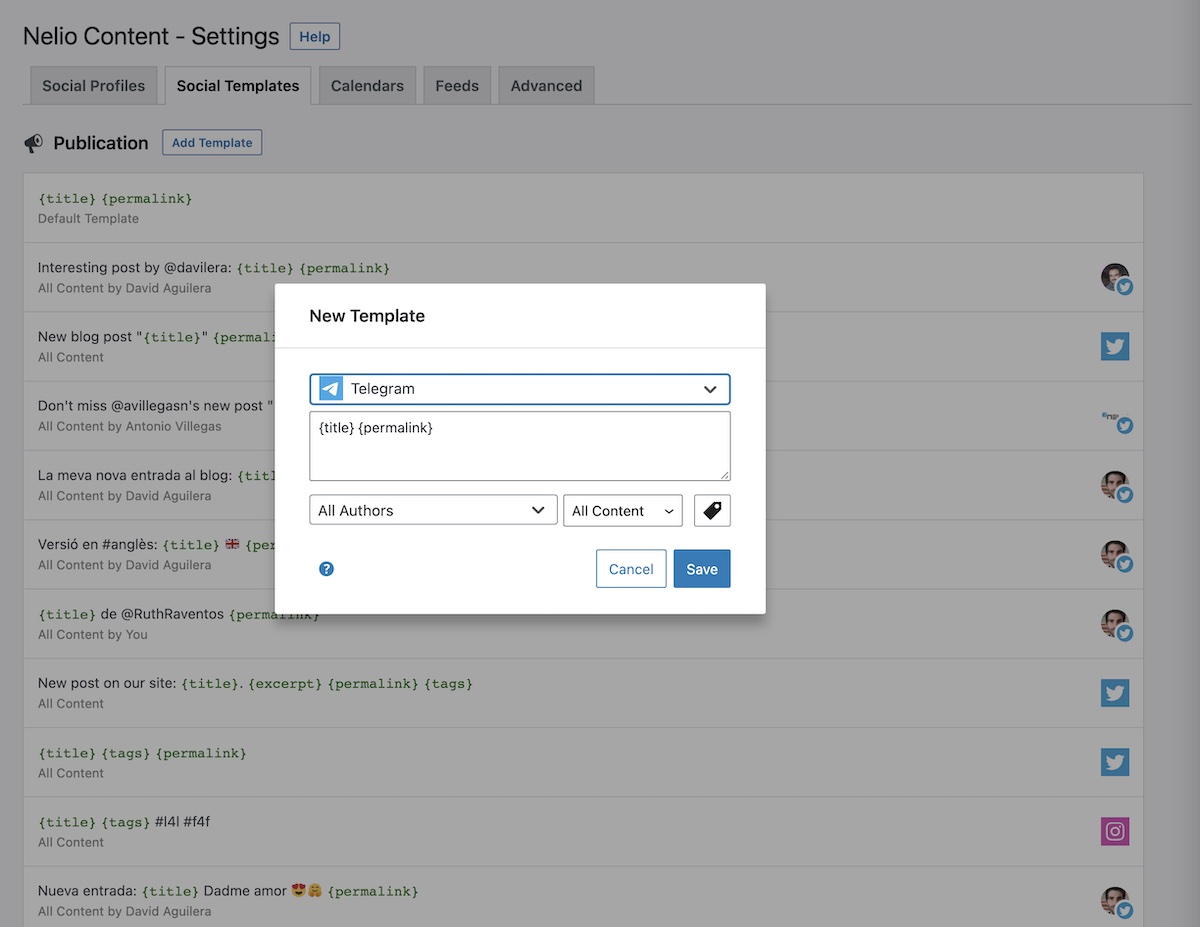The image size is (1200, 927).
Task: Click the Telegram icon in network selector
Action: [x=331, y=389]
